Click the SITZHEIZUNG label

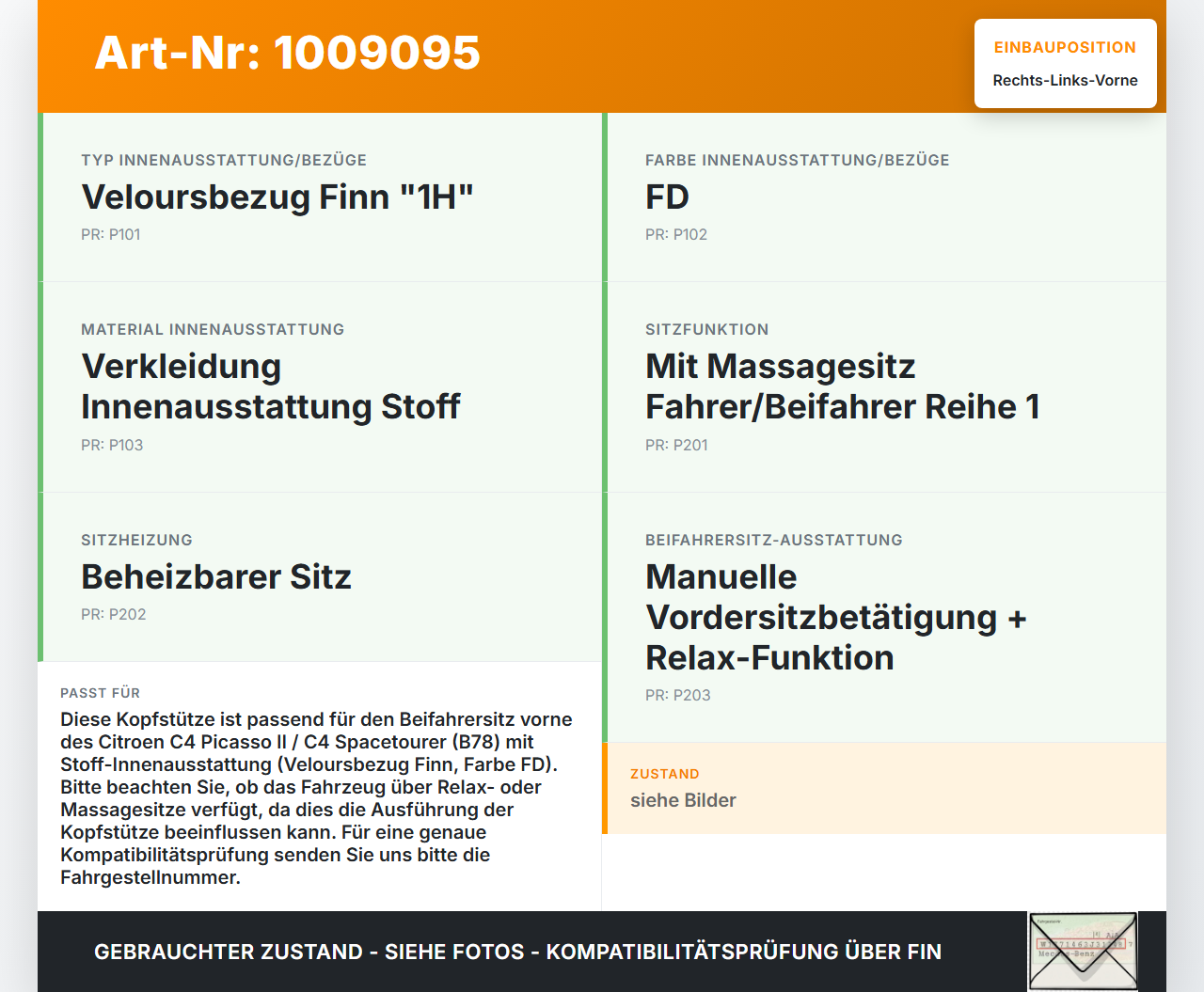point(136,540)
